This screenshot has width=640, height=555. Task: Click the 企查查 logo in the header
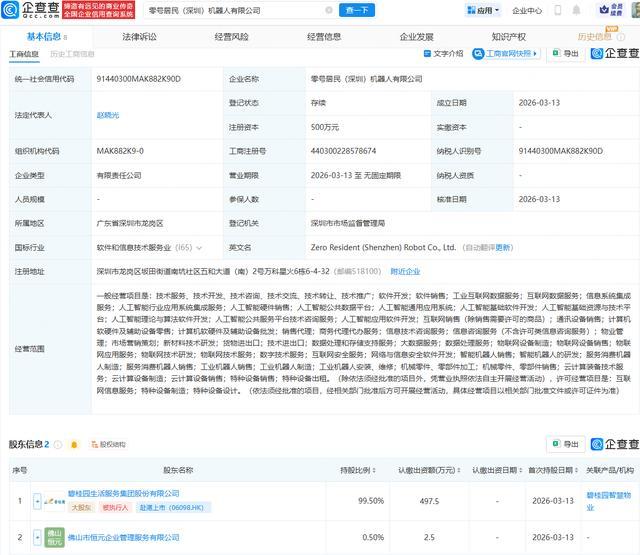pyautogui.click(x=31, y=10)
